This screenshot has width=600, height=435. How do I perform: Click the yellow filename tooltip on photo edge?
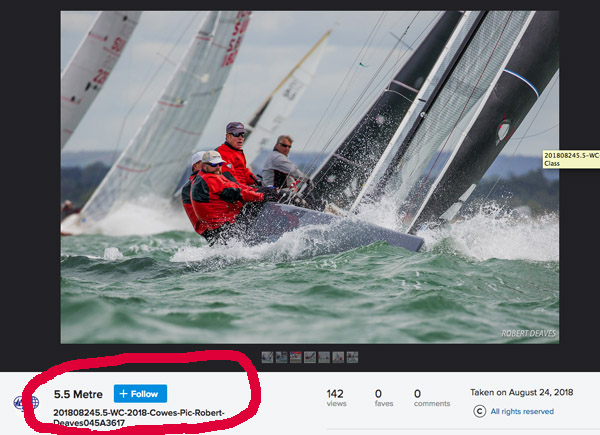[571, 159]
